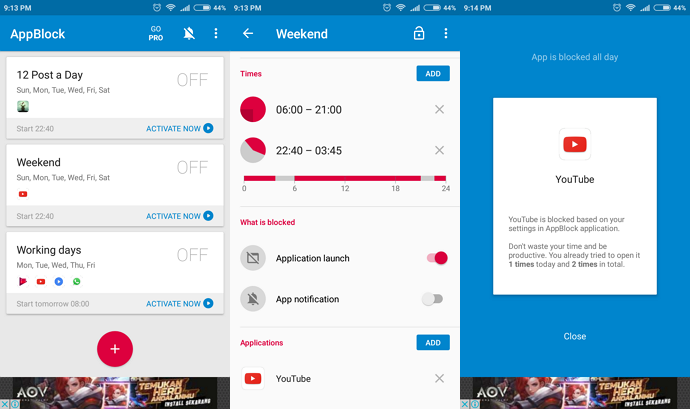690x409 pixels.
Task: Close the blocked app screen
Action: click(x=575, y=336)
